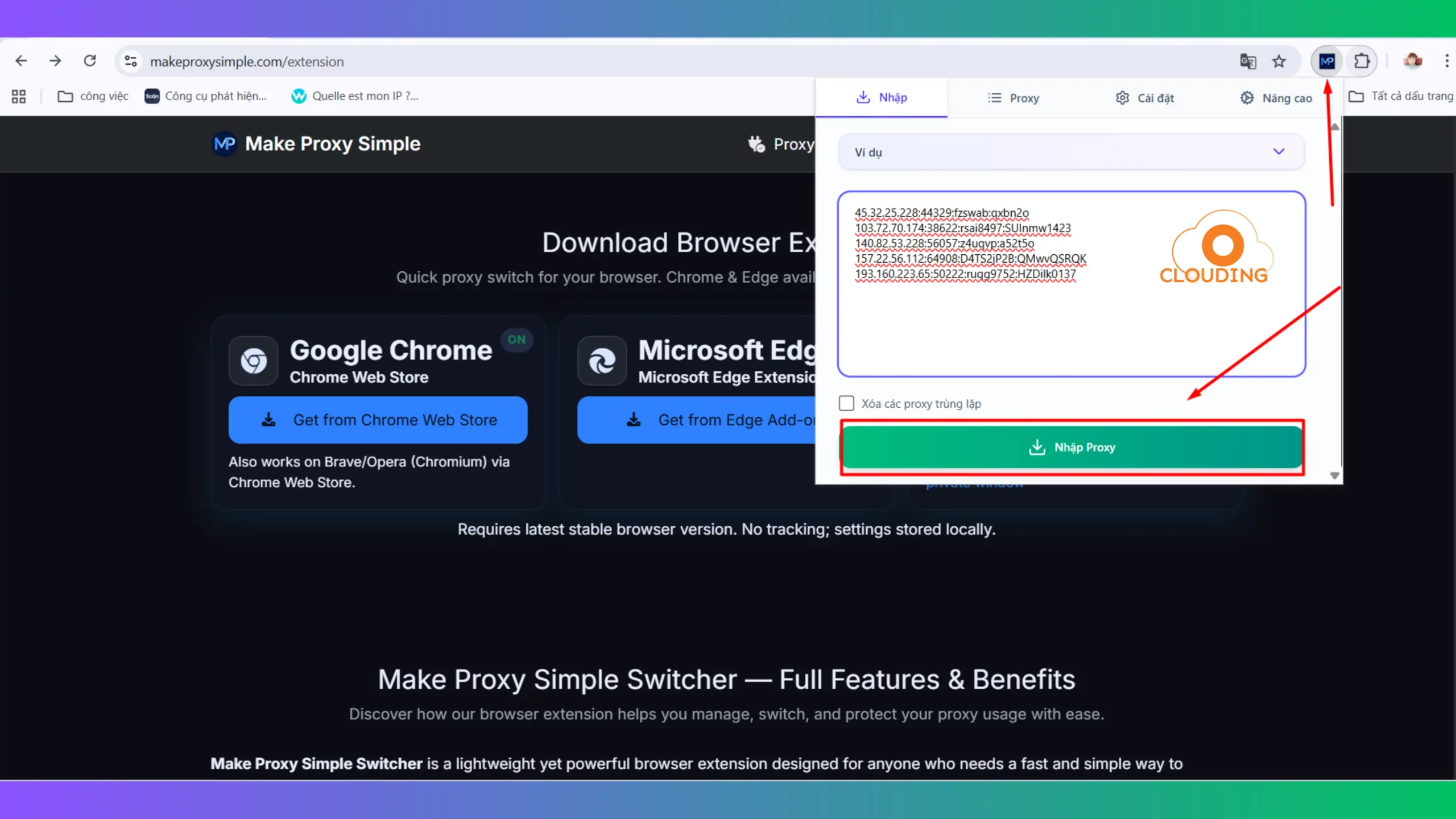Open the Nâng cao tab

(1276, 97)
